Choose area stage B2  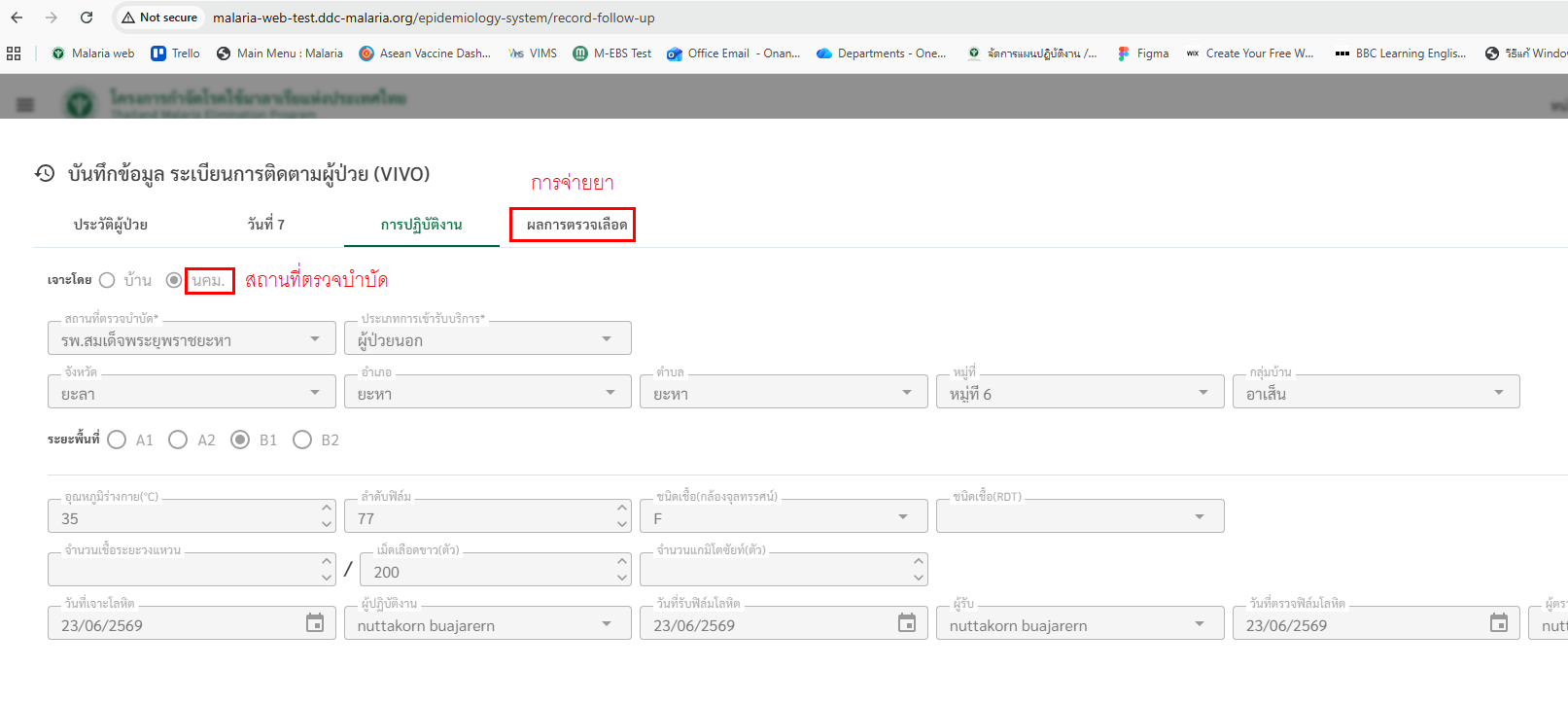[302, 440]
